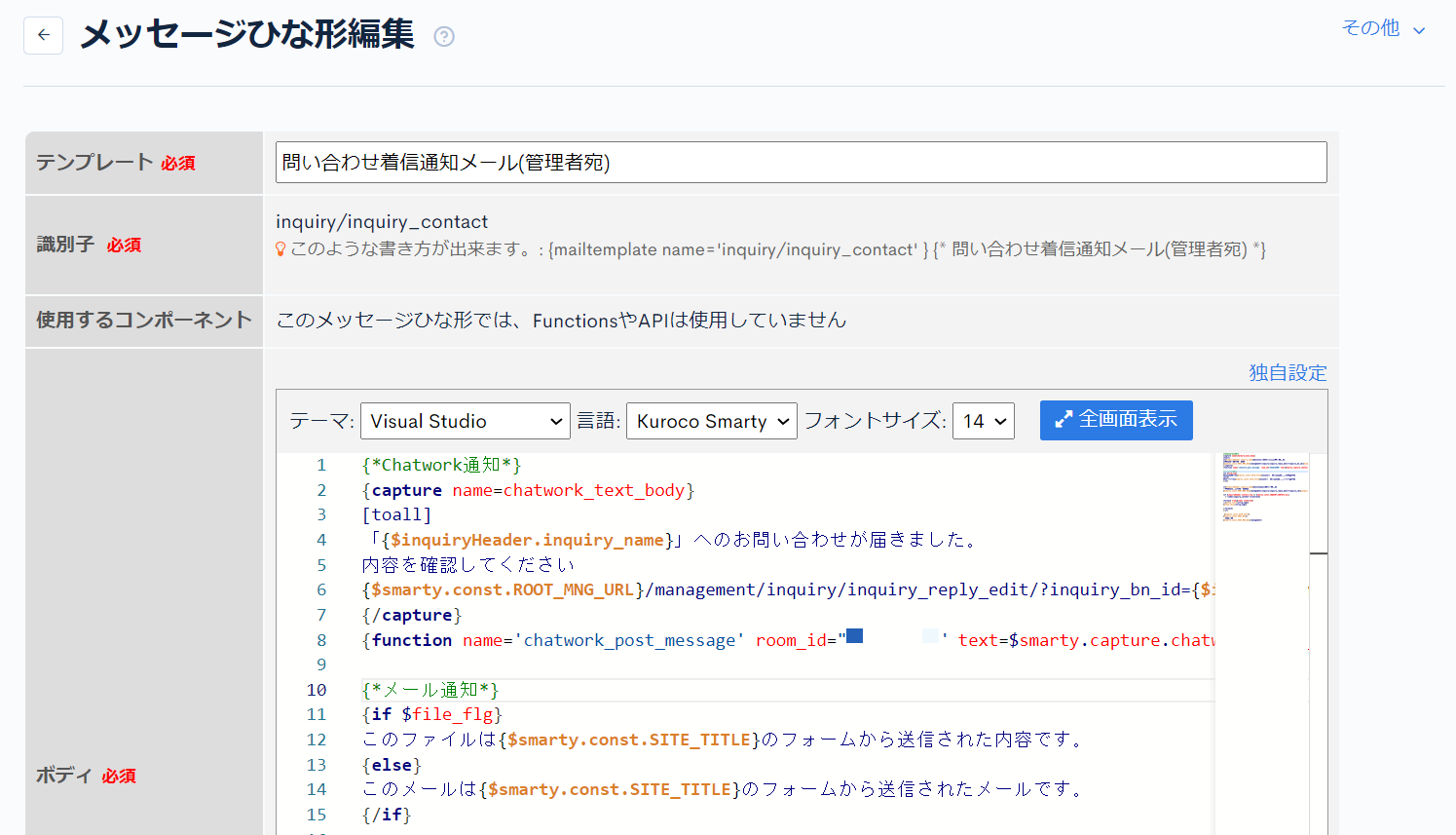Viewport: 1456px width, 835px height.
Task: Click the 使用するコンポーネント description text
Action: pyautogui.click(x=561, y=321)
